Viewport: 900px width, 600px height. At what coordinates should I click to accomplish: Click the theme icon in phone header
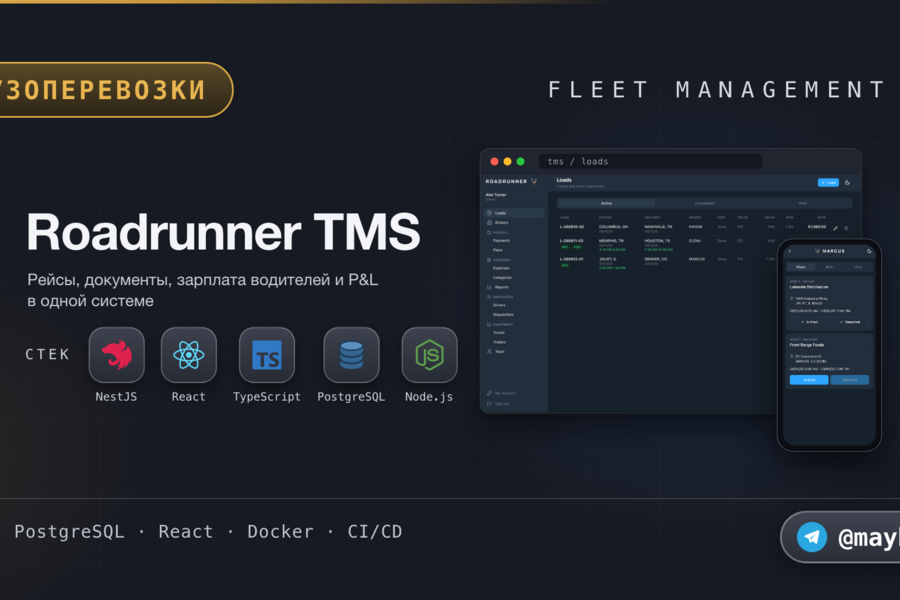pos(869,251)
